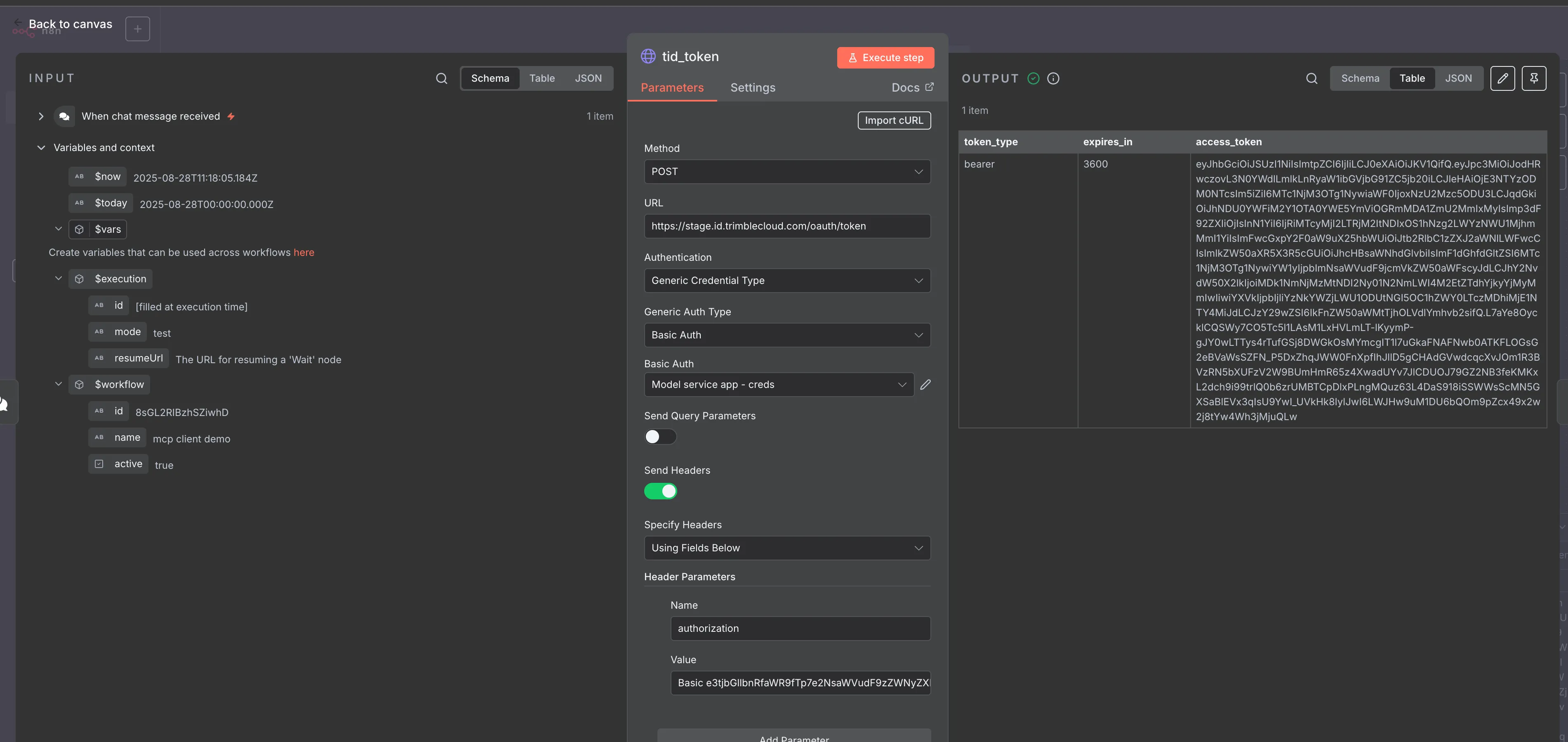1568x742 pixels.
Task: Click the resumeUrl variable pill
Action: [128, 358]
